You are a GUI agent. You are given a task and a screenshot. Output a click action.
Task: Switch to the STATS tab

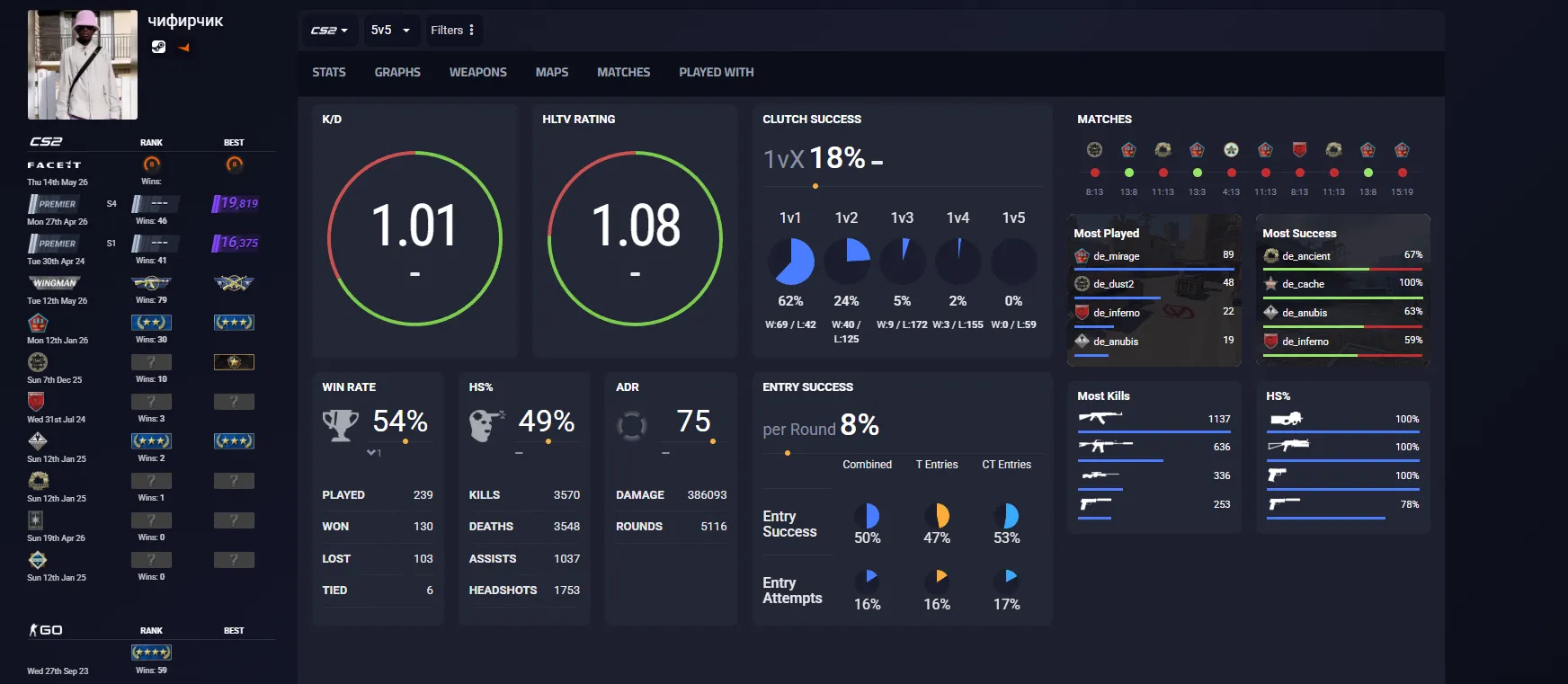(x=329, y=73)
